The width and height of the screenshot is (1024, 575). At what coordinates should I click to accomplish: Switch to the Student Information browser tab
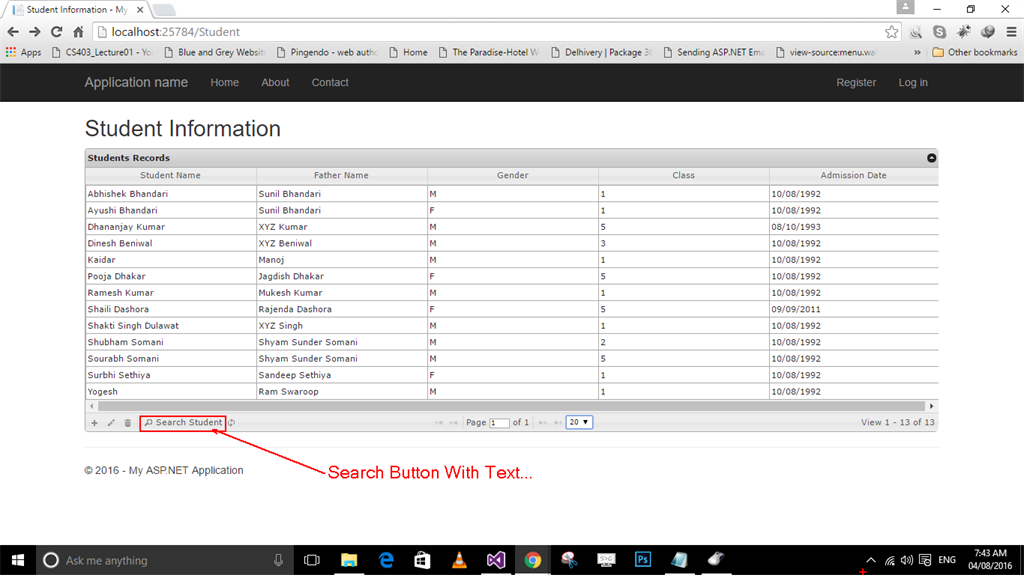click(x=77, y=10)
